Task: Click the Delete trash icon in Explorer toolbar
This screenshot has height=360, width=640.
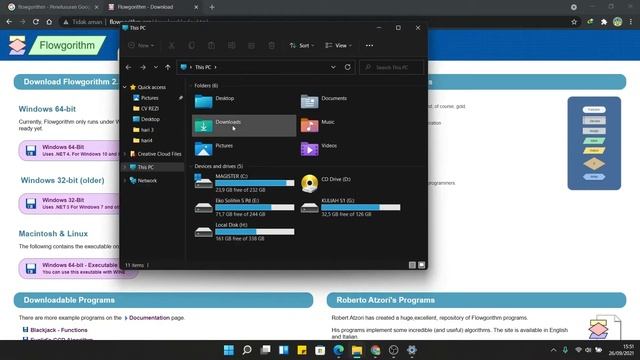Action: [x=271, y=46]
